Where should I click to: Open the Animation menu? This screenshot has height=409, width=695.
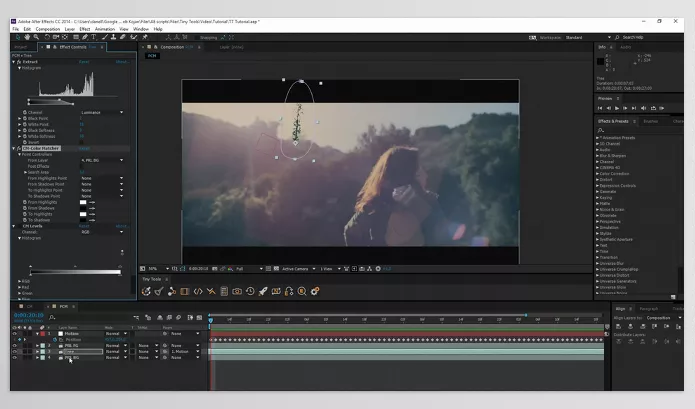point(105,29)
